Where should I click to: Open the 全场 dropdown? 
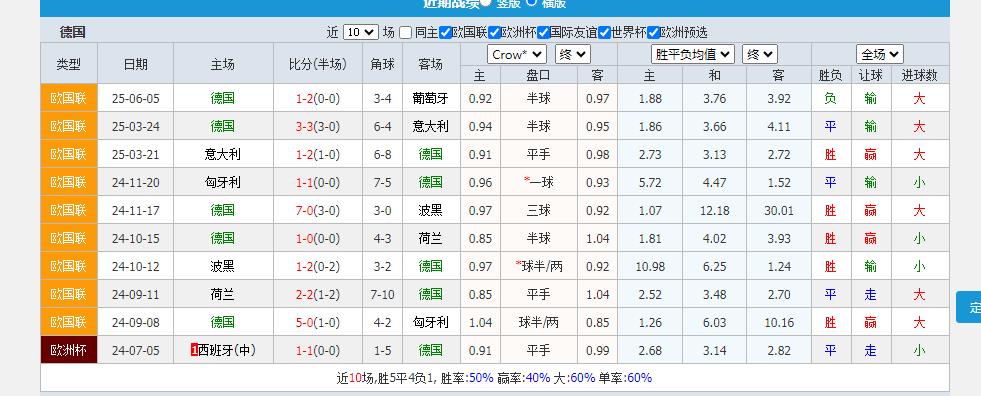[x=880, y=54]
